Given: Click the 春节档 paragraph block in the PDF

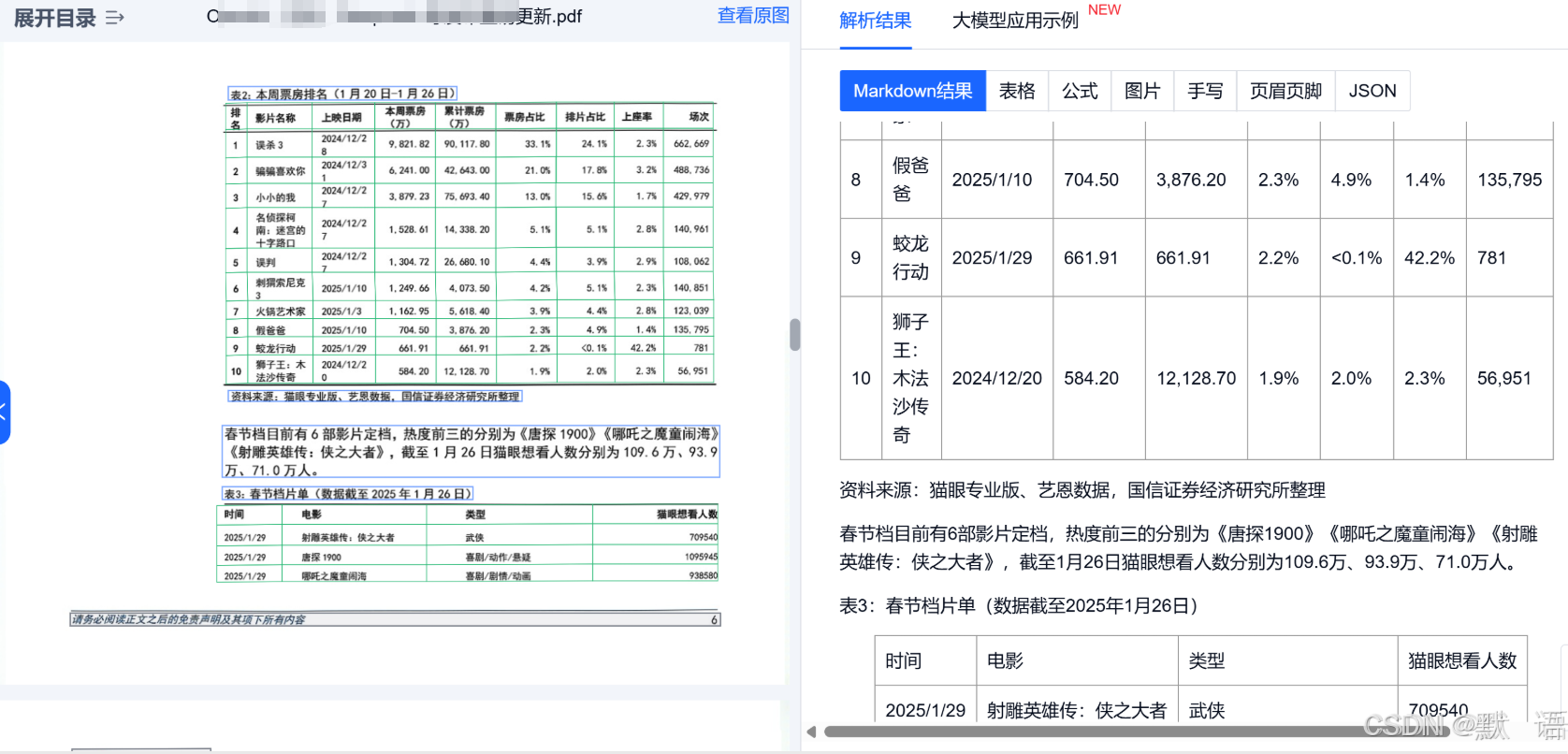Looking at the screenshot, I should (x=471, y=451).
